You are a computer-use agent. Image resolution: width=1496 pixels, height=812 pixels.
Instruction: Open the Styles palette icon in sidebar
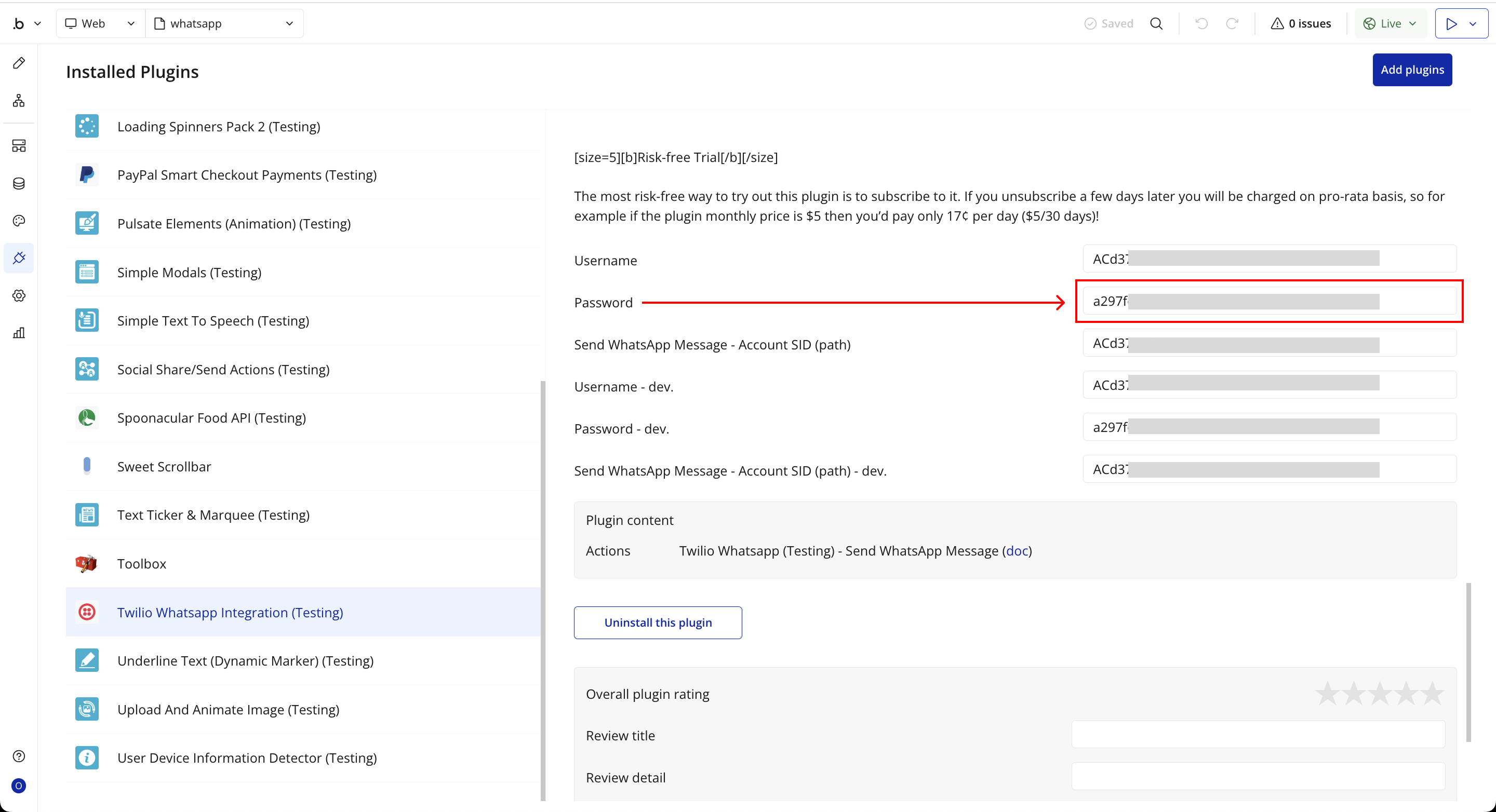pos(19,221)
